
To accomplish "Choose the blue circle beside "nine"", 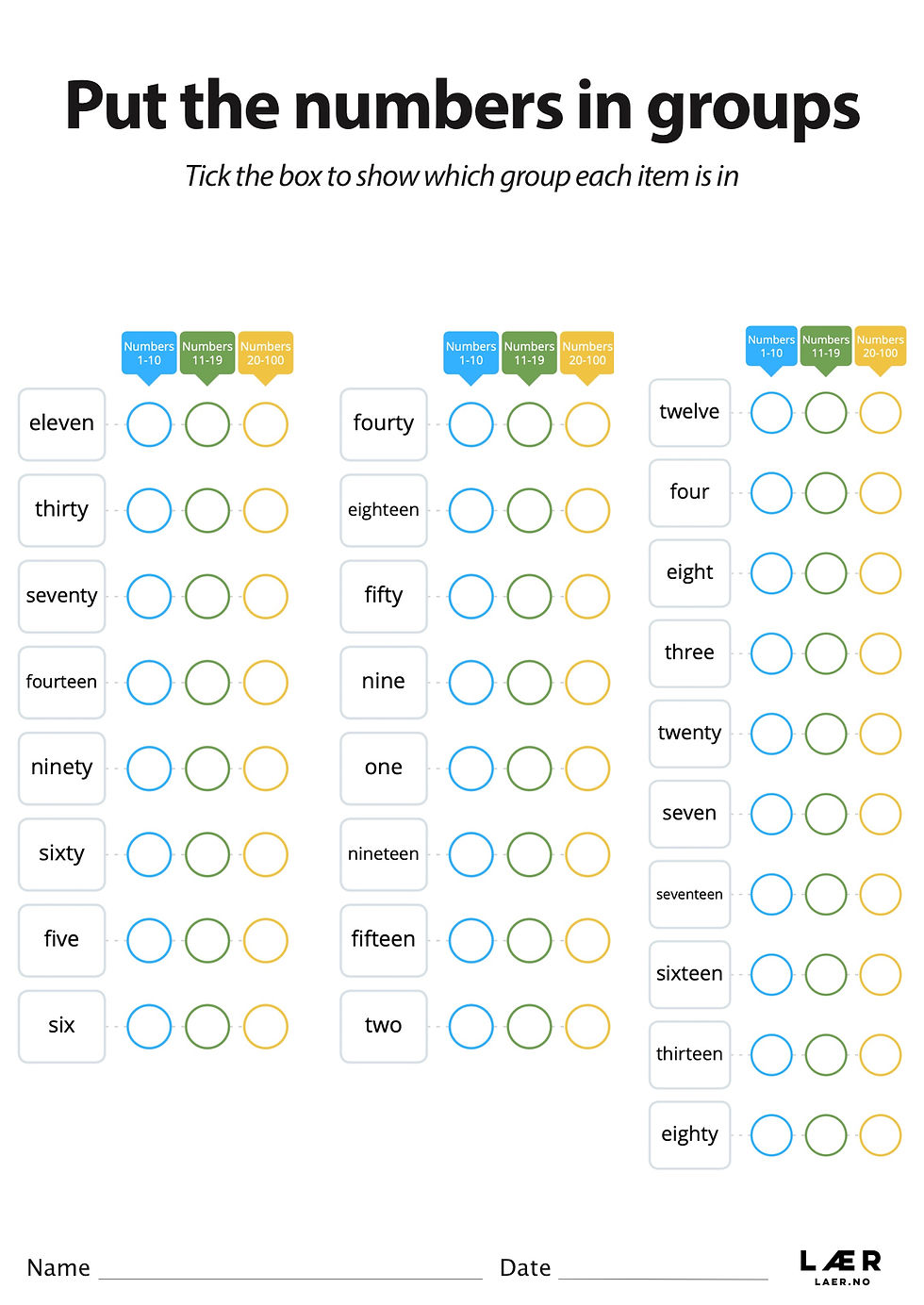I will 470,682.
